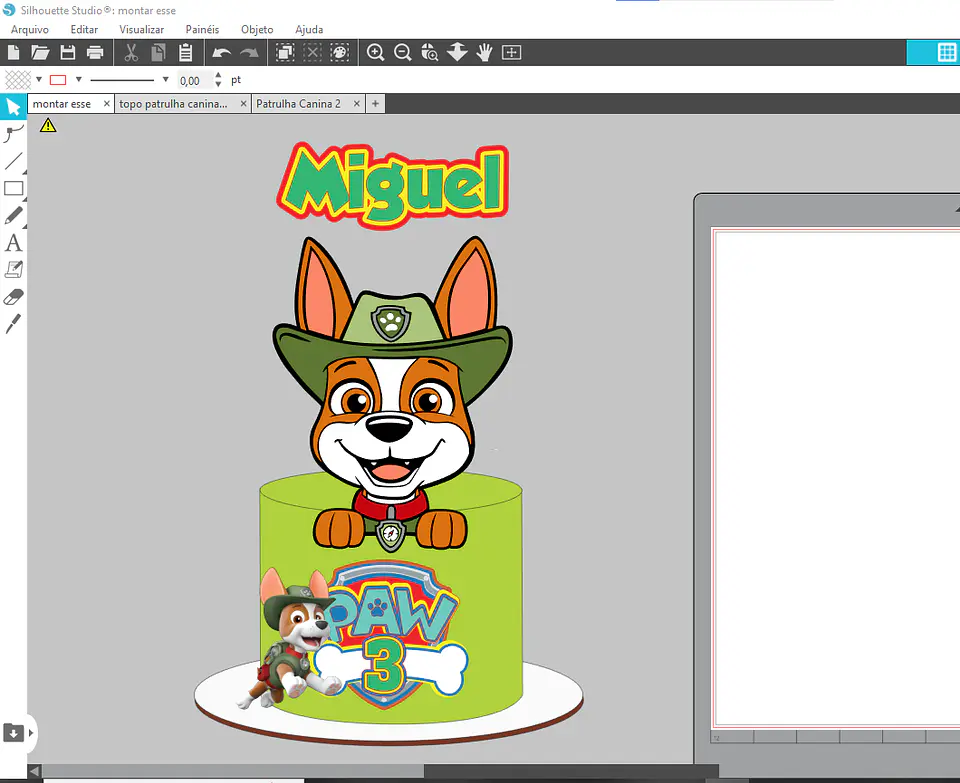Click the Zoom Selection icon
960x783 pixels.
tap(430, 53)
